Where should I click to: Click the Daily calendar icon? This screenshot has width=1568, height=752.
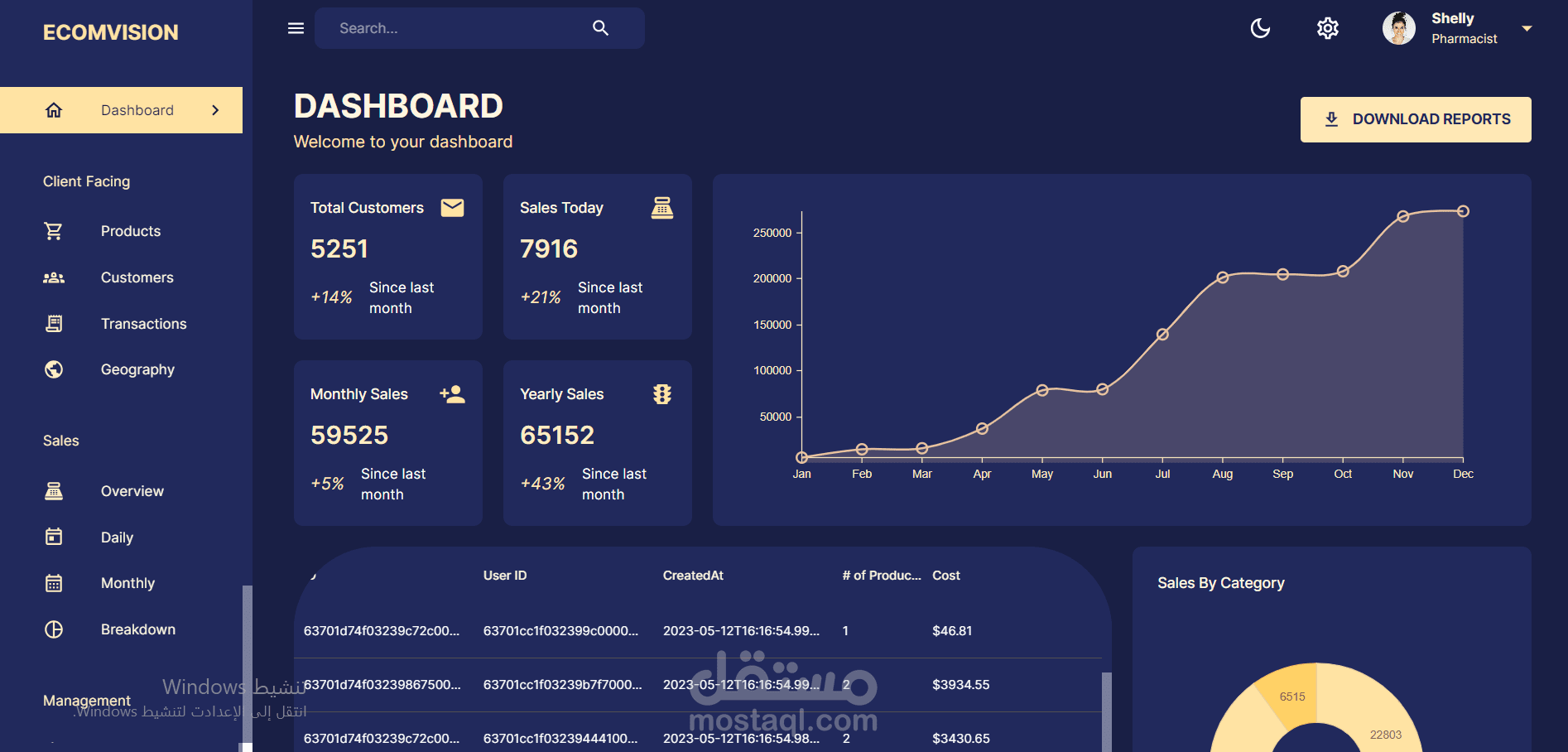[x=54, y=537]
